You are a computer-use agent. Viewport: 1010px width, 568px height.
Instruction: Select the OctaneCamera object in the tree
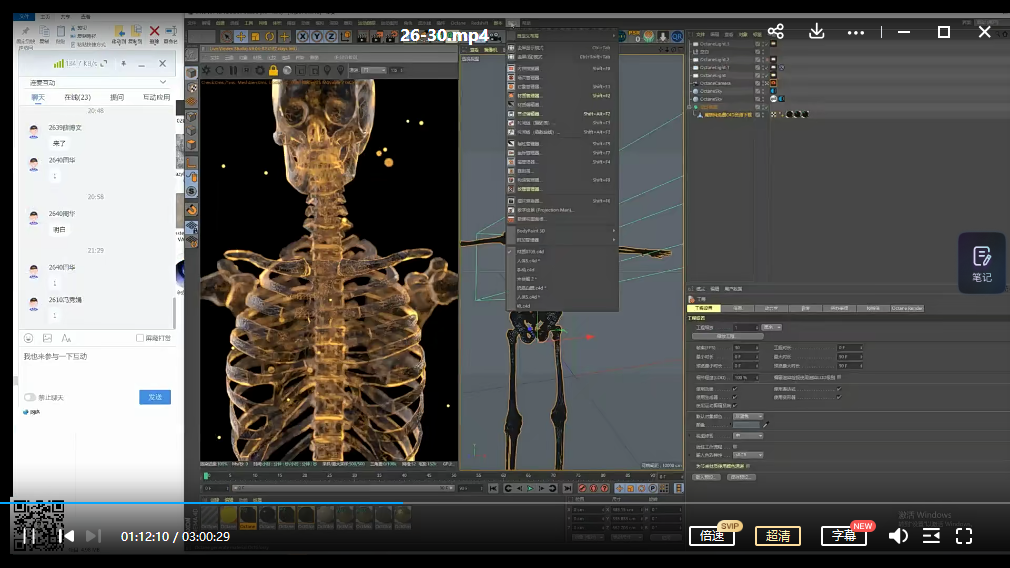(x=716, y=83)
